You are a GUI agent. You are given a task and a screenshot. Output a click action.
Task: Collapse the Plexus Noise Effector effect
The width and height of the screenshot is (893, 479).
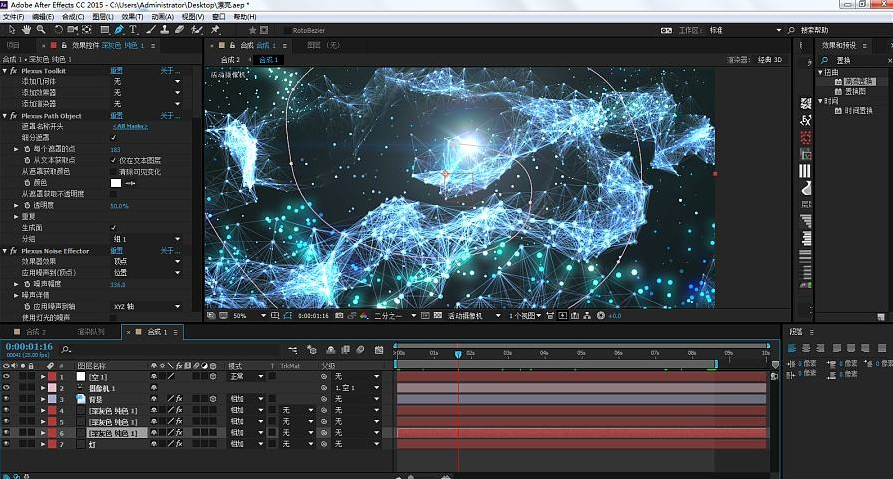coord(5,251)
